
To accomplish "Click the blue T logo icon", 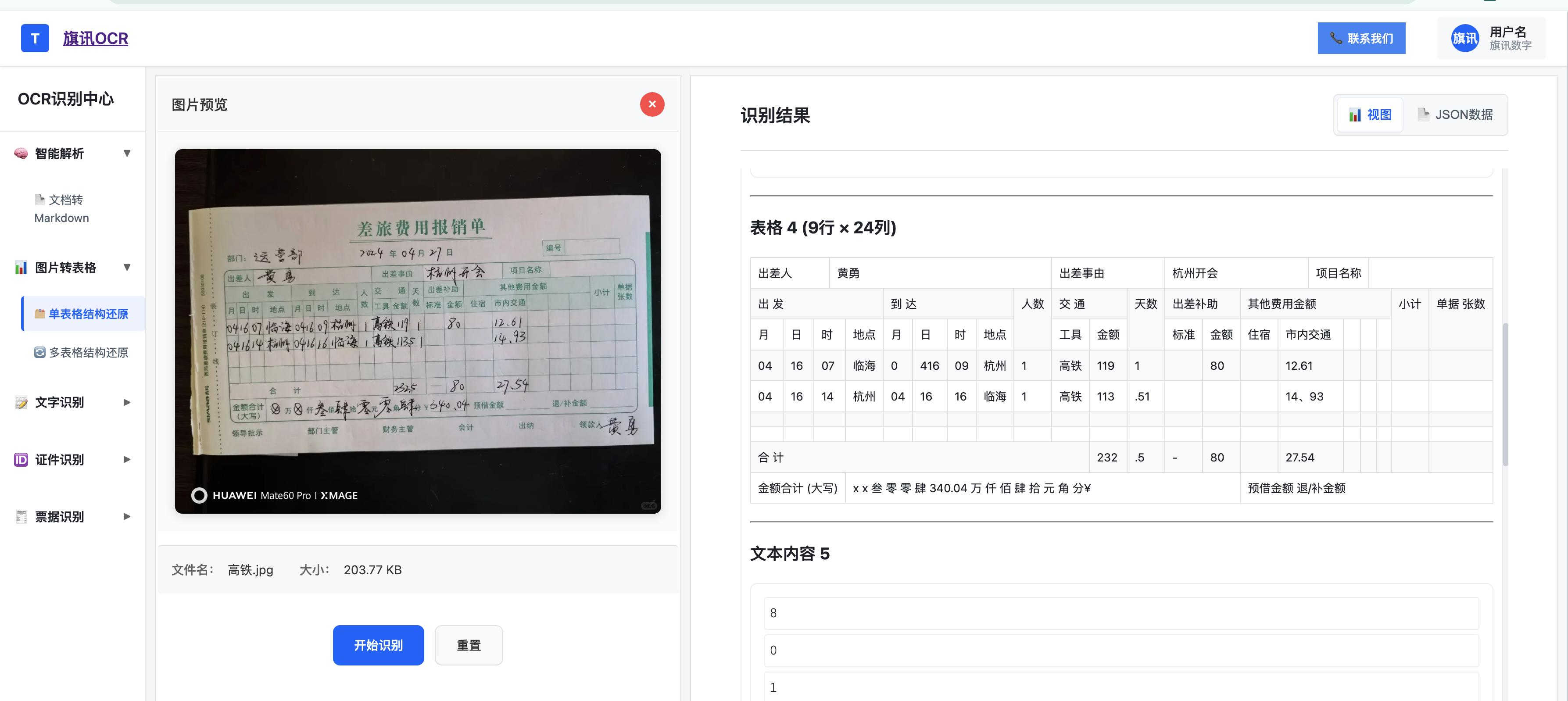I will click(35, 38).
